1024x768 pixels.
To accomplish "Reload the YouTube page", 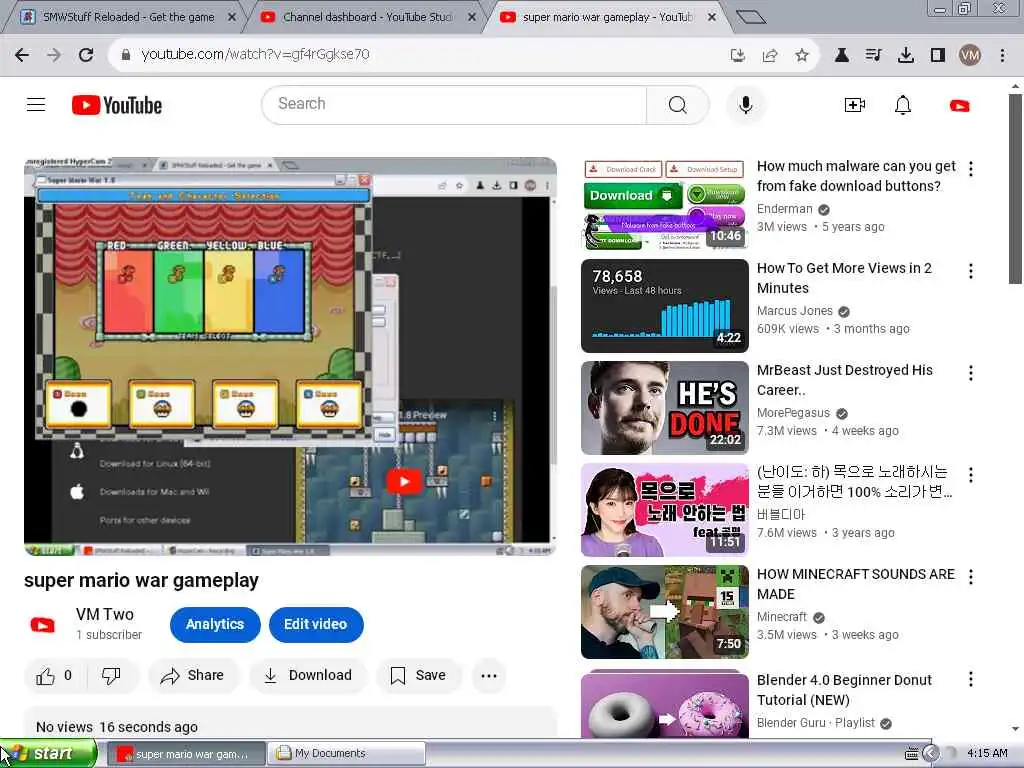I will pos(86,55).
